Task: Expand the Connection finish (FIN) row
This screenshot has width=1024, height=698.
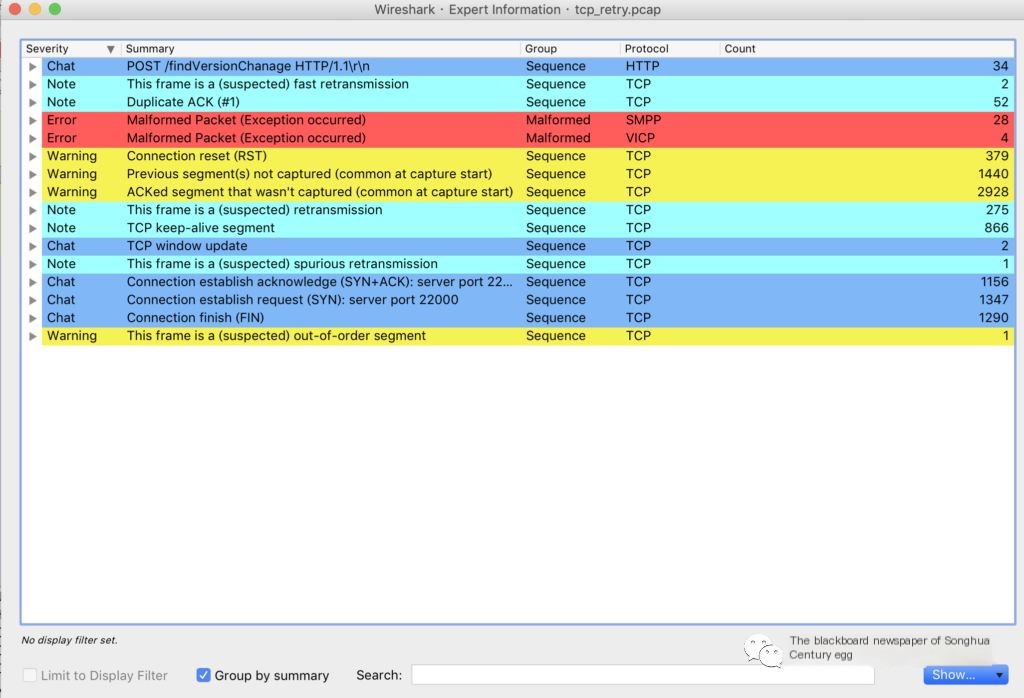Action: (x=33, y=318)
